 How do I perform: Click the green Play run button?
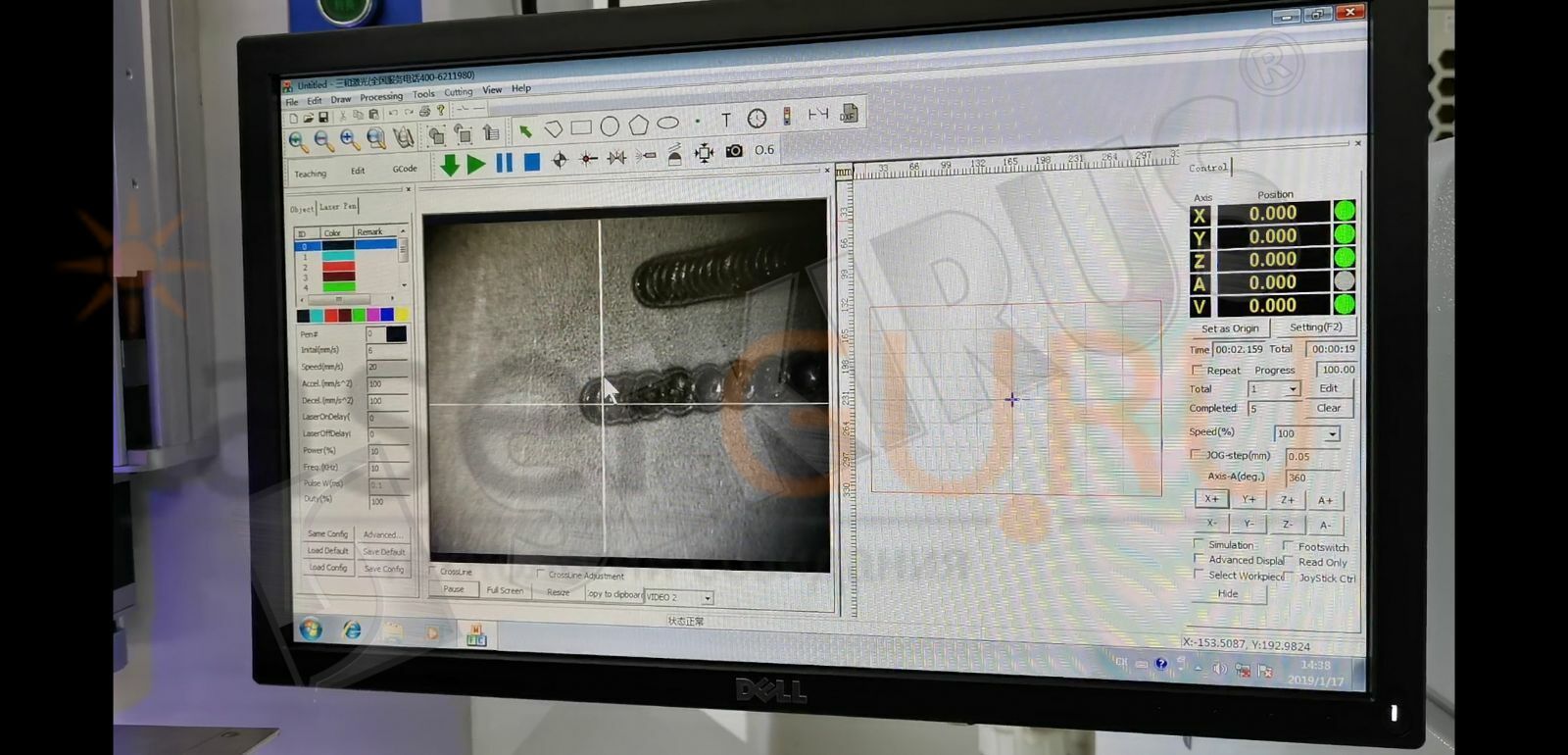tap(476, 165)
